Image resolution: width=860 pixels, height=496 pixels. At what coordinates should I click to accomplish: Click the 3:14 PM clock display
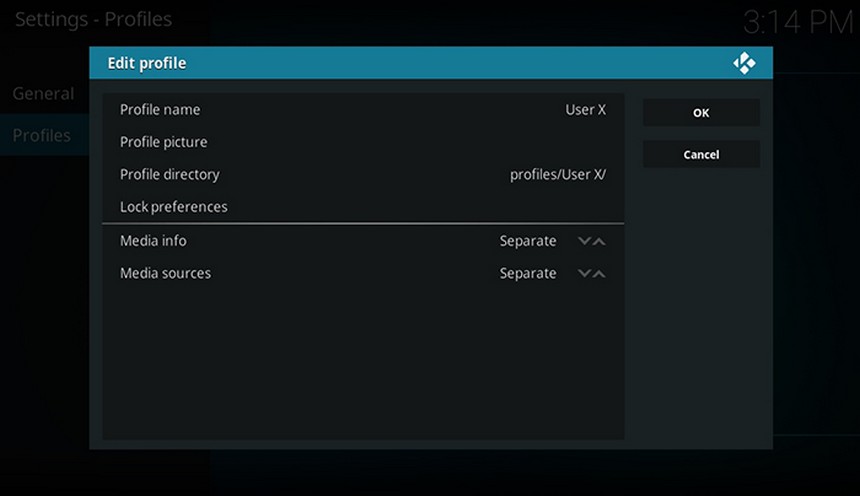798,23
